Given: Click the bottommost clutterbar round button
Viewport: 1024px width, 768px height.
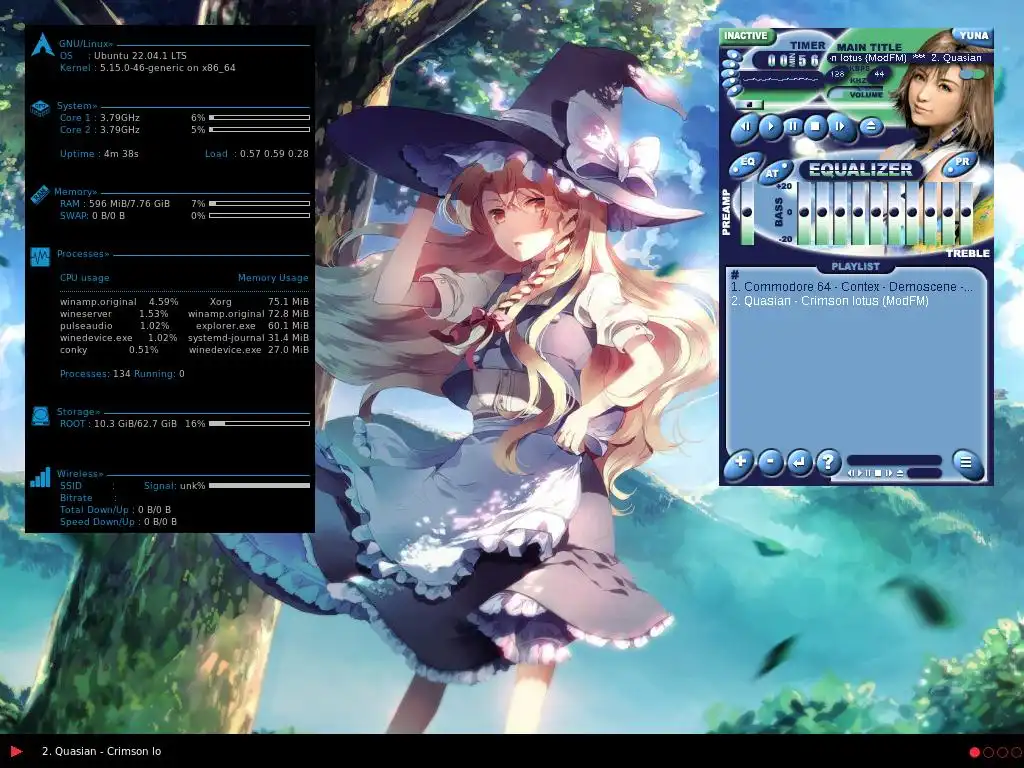Looking at the screenshot, I should click(x=734, y=90).
